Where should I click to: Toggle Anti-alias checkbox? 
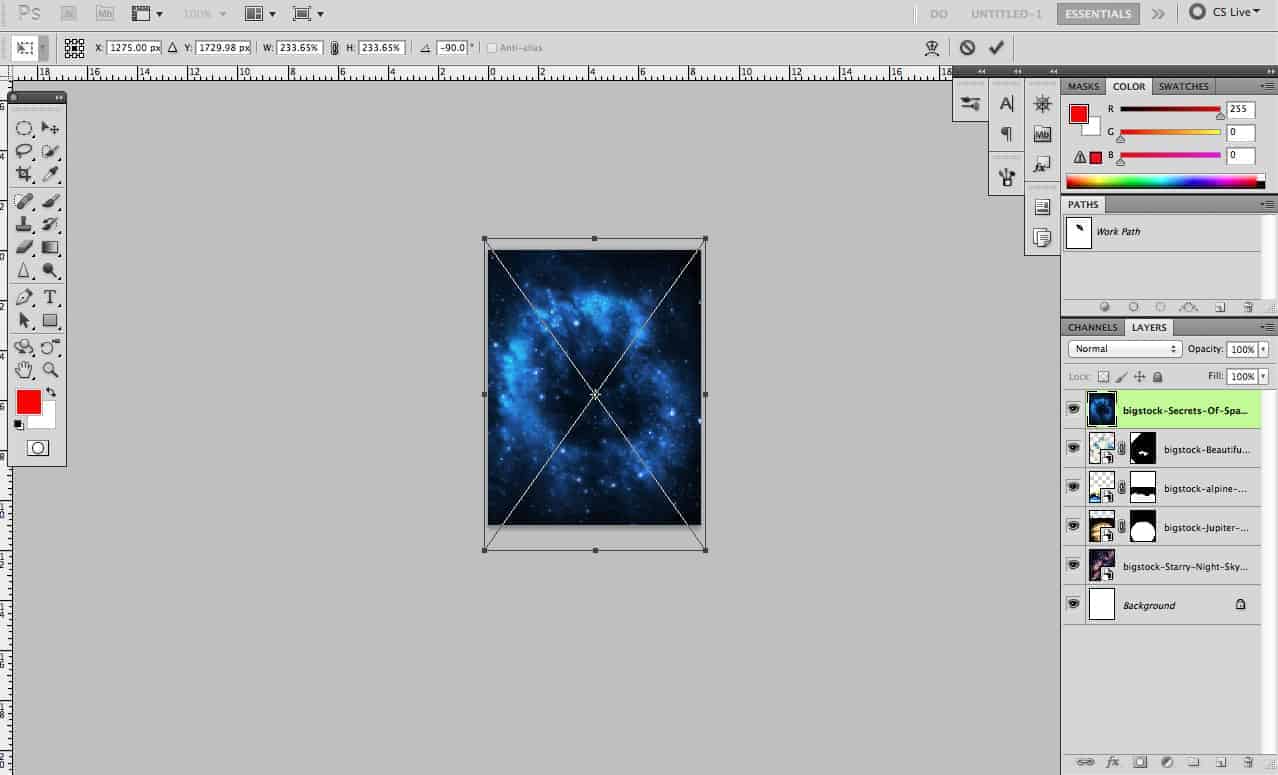(x=491, y=47)
